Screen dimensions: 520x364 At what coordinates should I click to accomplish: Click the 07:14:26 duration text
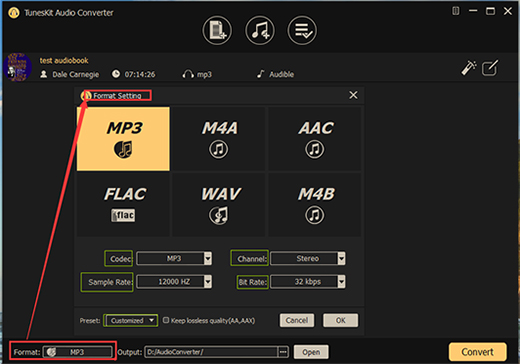(140, 74)
